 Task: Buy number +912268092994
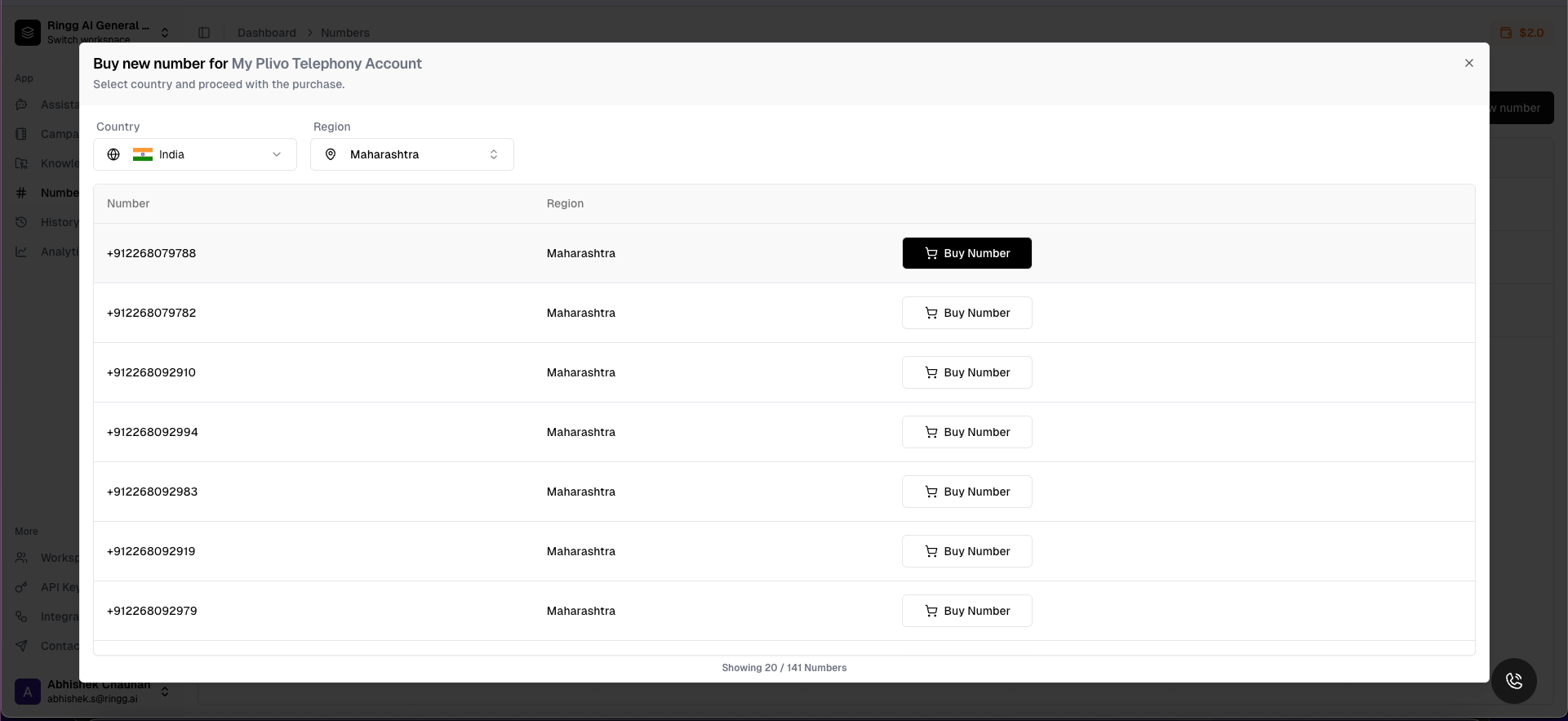click(967, 432)
